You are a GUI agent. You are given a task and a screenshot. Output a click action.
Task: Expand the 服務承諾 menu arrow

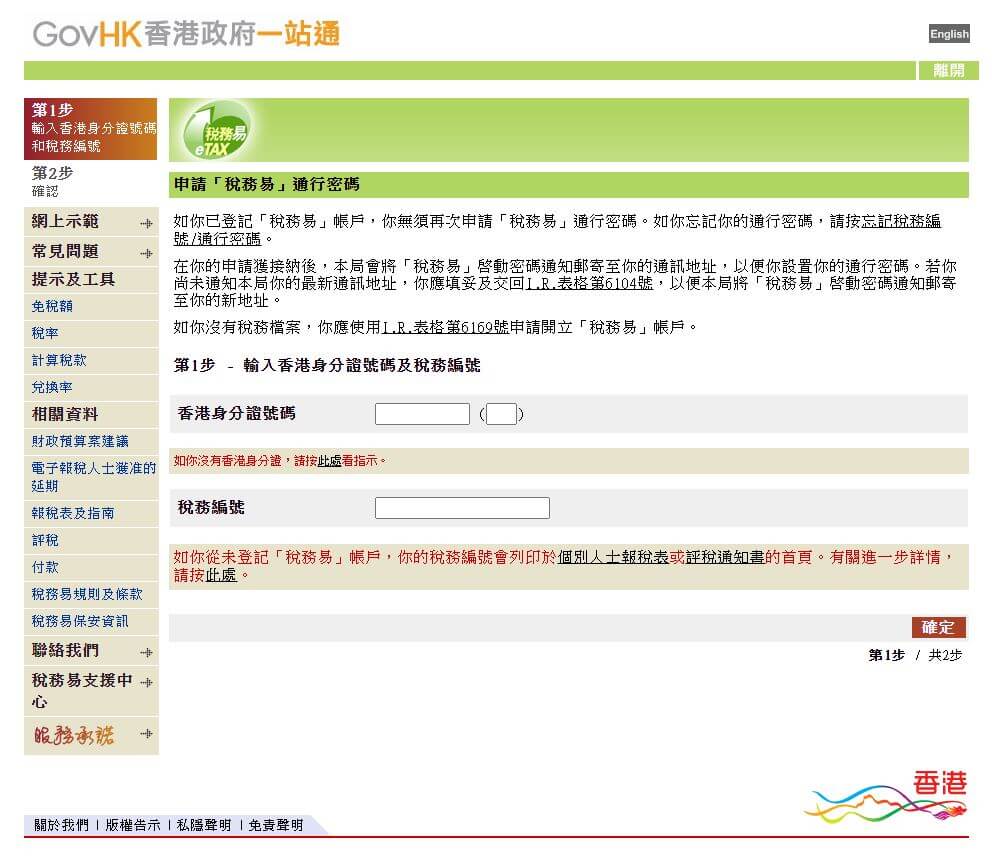coord(147,734)
